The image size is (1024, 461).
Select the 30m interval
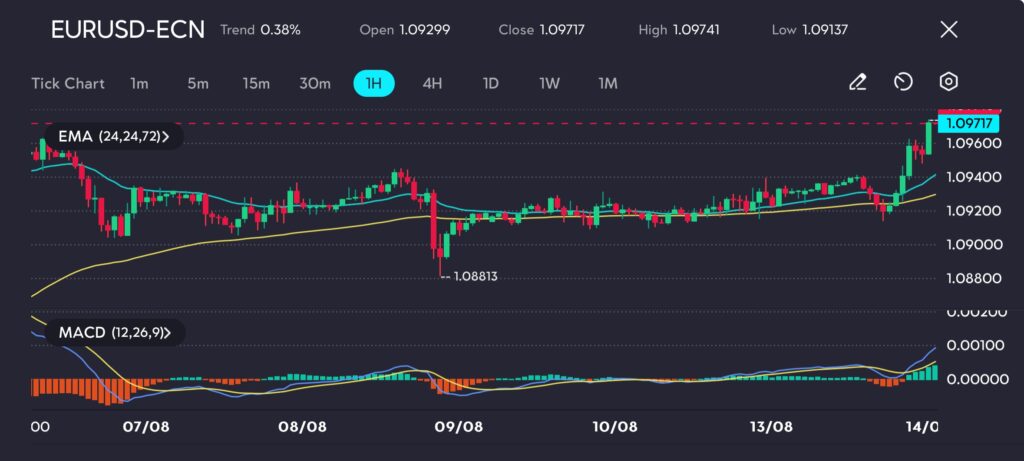[315, 83]
